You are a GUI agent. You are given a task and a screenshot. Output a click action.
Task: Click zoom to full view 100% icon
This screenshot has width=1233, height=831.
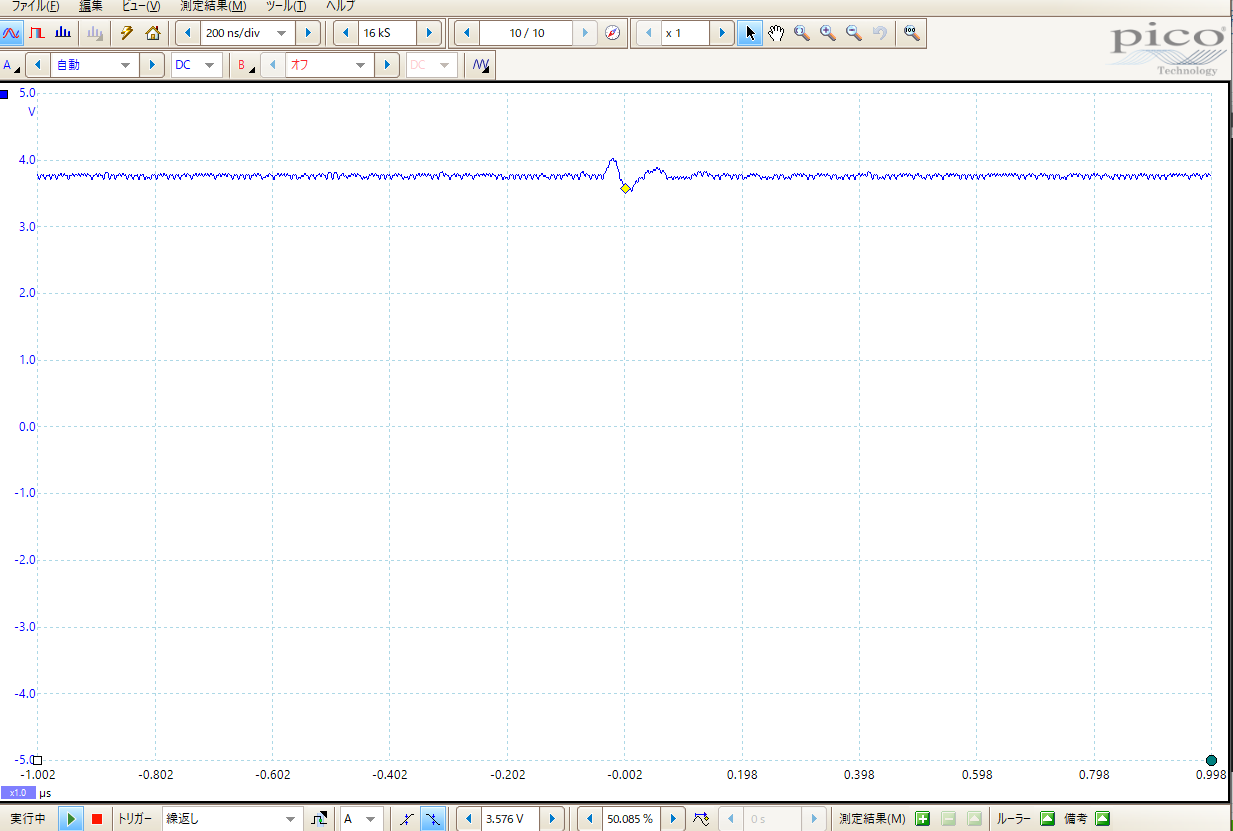910,33
